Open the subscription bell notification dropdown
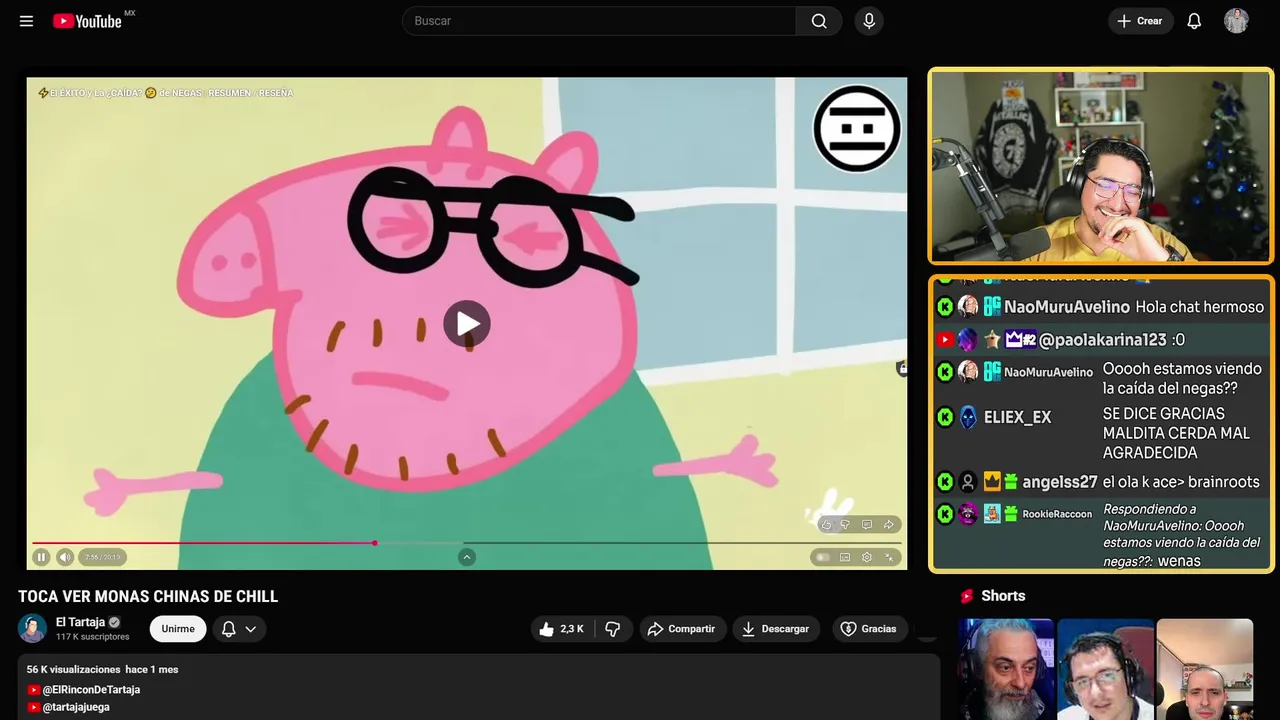Viewport: 1280px width, 720px height. (239, 629)
